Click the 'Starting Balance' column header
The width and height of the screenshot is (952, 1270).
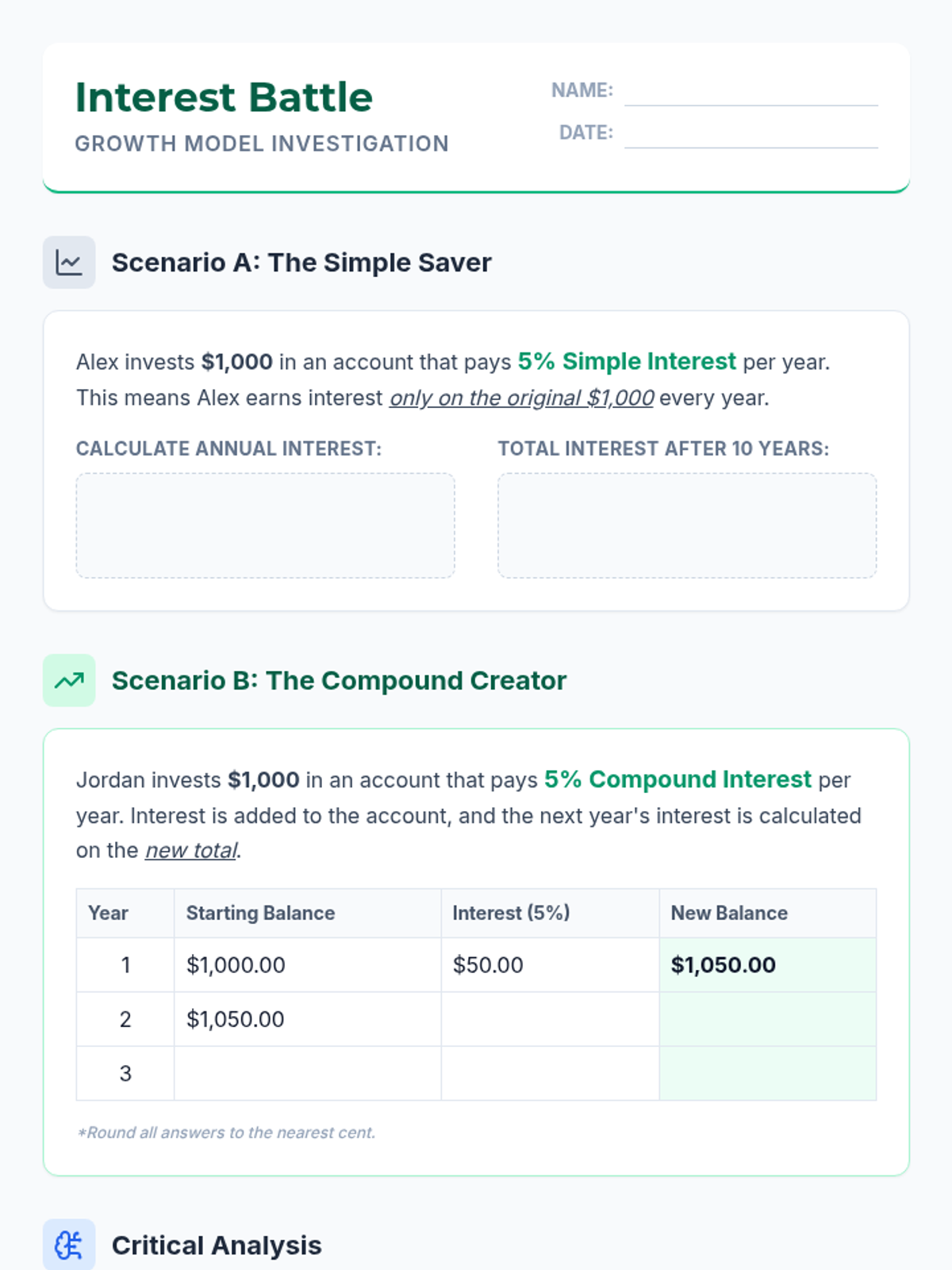(x=260, y=913)
